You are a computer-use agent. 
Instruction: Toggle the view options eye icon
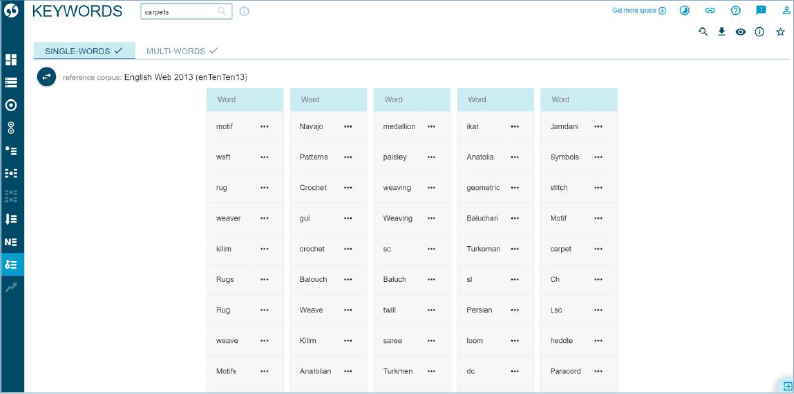741,31
